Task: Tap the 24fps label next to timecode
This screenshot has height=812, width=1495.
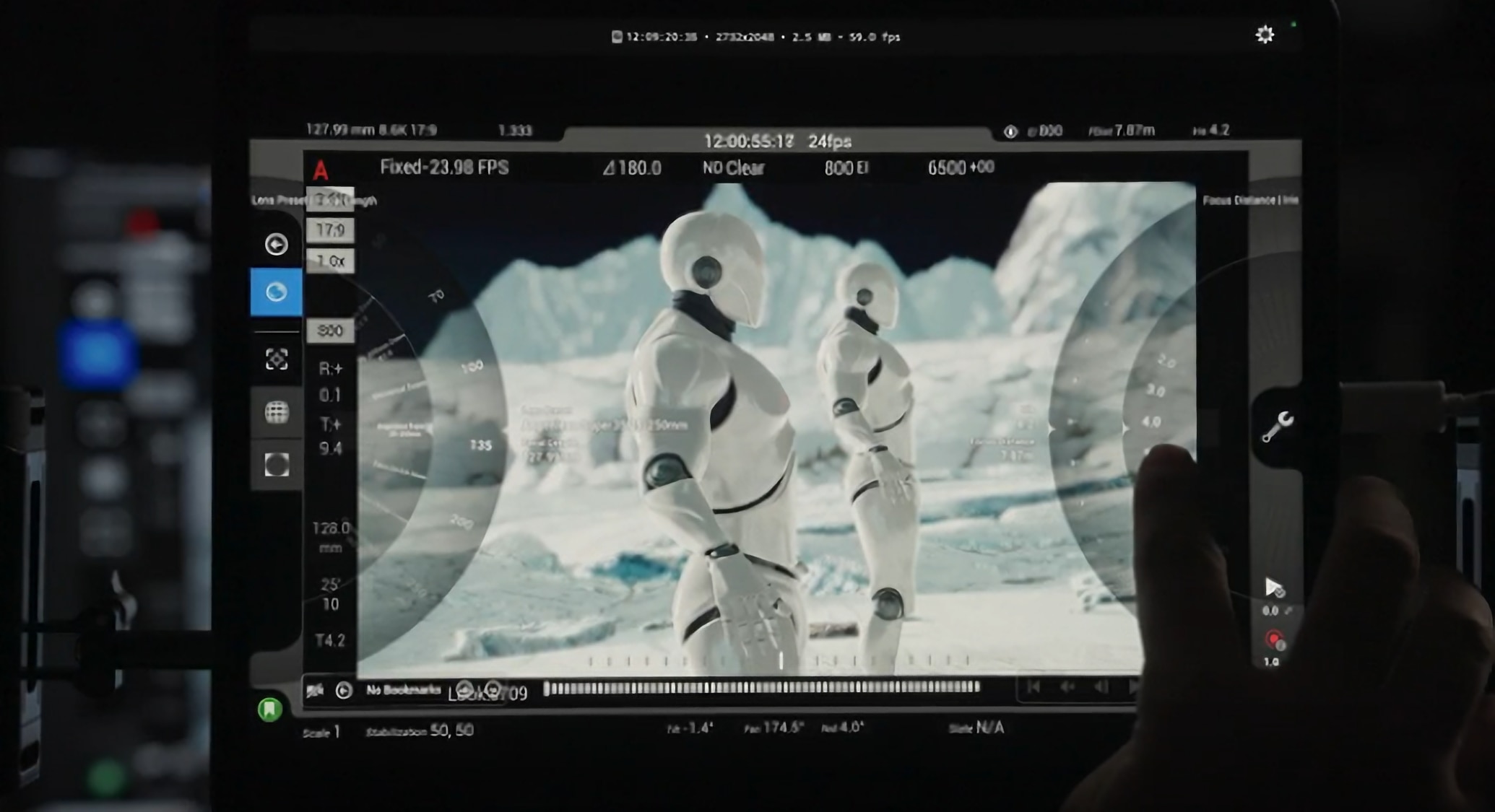Action: pyautogui.click(x=830, y=141)
